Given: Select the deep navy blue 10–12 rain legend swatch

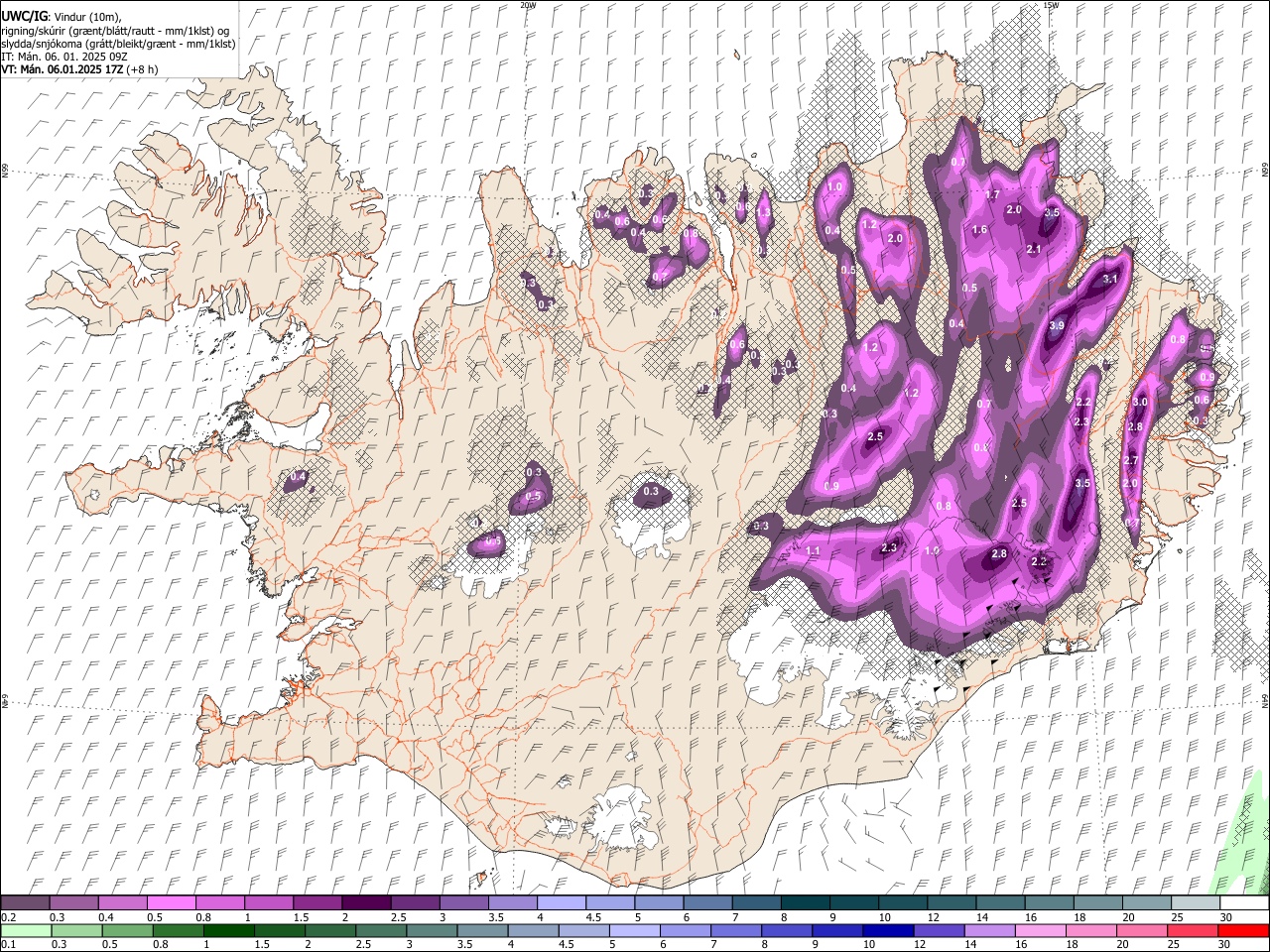Looking at the screenshot, I should 888,930.
